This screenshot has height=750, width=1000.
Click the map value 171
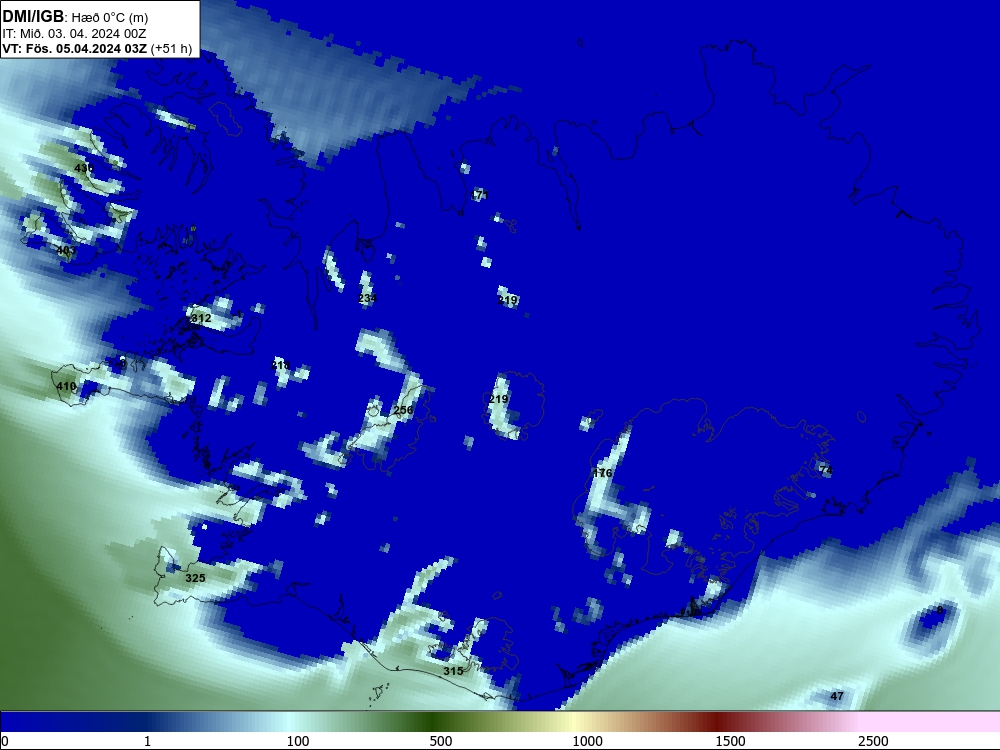[x=479, y=195]
